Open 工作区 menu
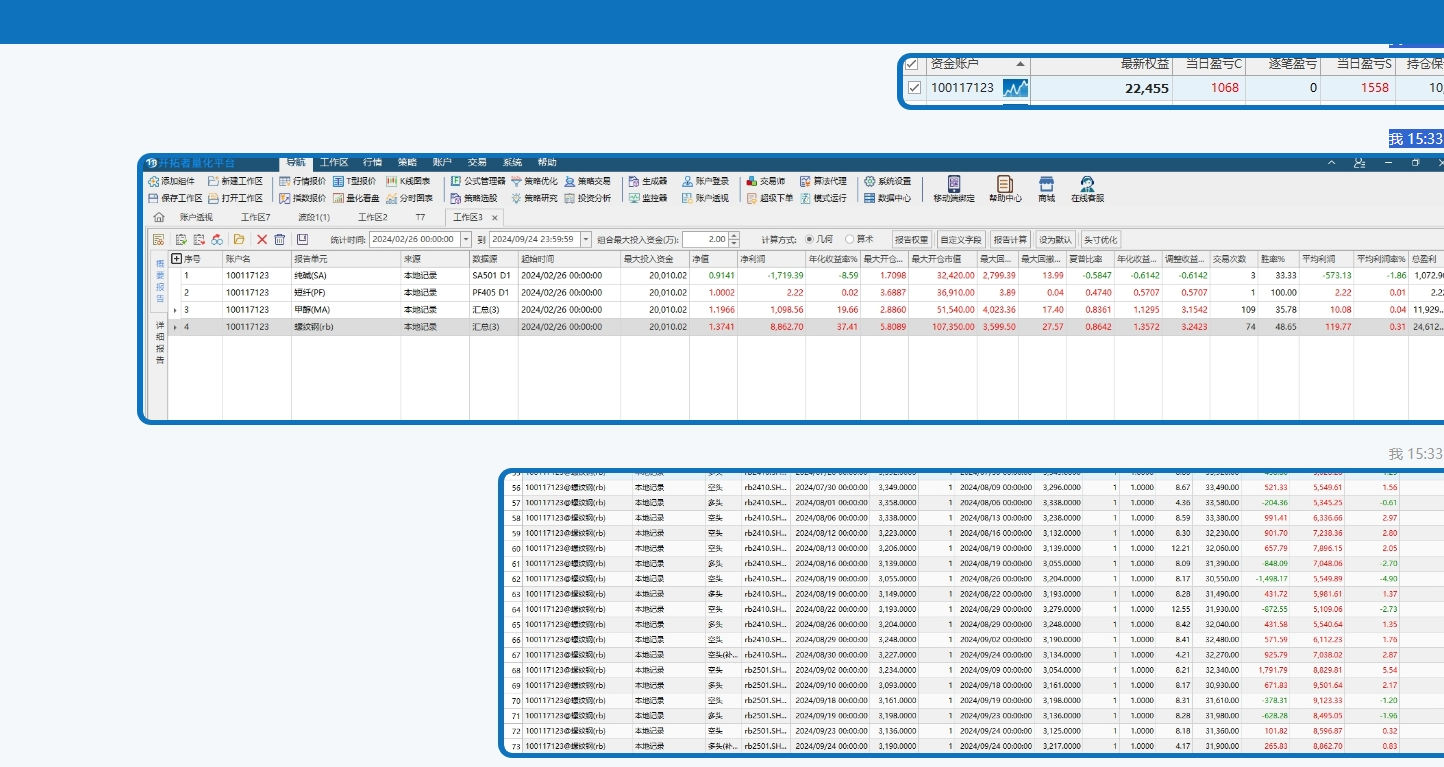This screenshot has width=1444, height=767. tap(334, 162)
